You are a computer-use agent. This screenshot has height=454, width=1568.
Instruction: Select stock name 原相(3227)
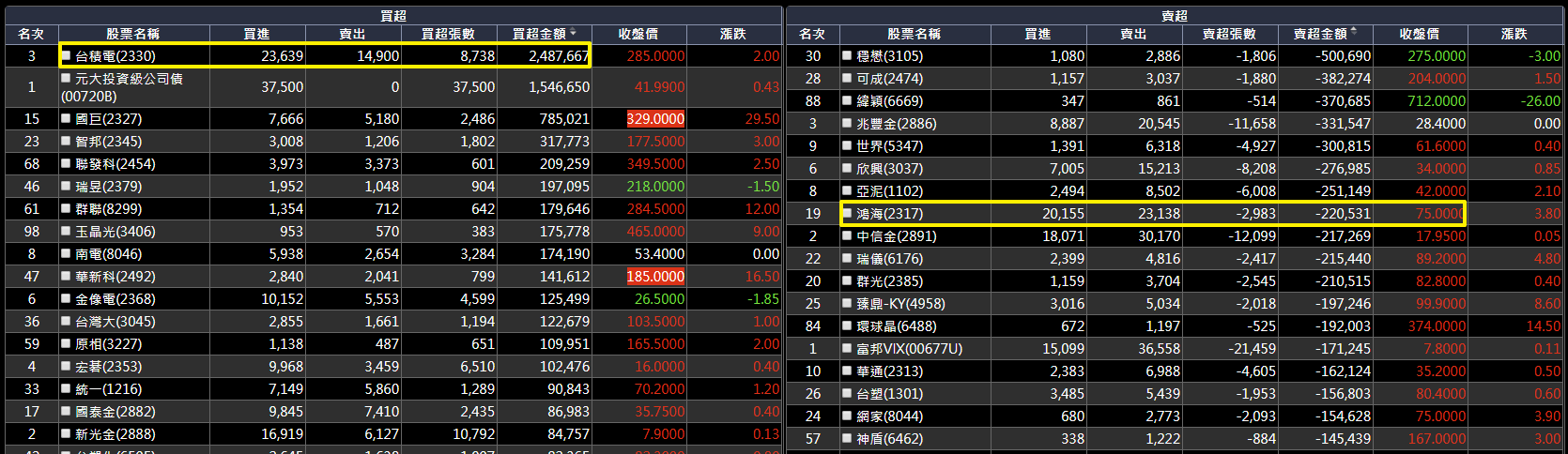(109, 344)
